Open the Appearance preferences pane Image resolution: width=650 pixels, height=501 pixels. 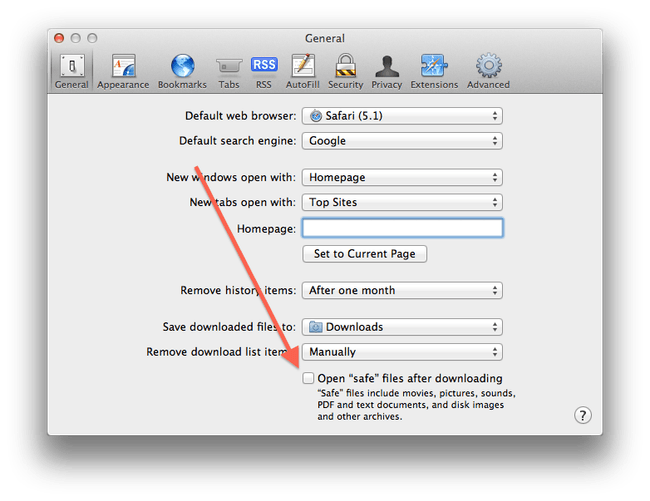coord(123,71)
